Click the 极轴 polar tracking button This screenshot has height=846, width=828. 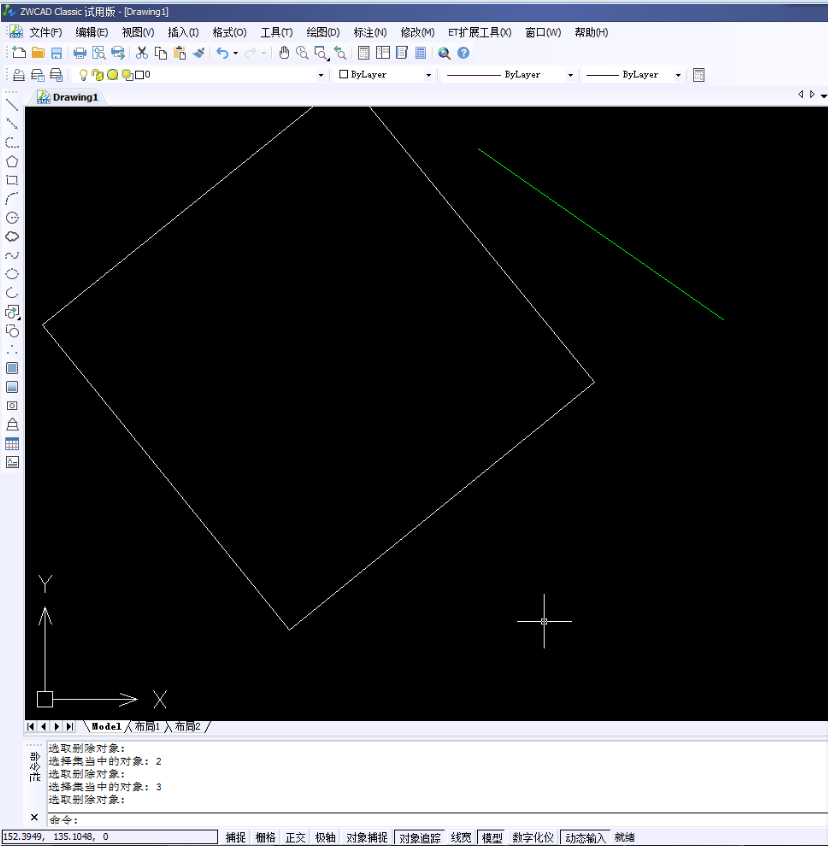(325, 838)
